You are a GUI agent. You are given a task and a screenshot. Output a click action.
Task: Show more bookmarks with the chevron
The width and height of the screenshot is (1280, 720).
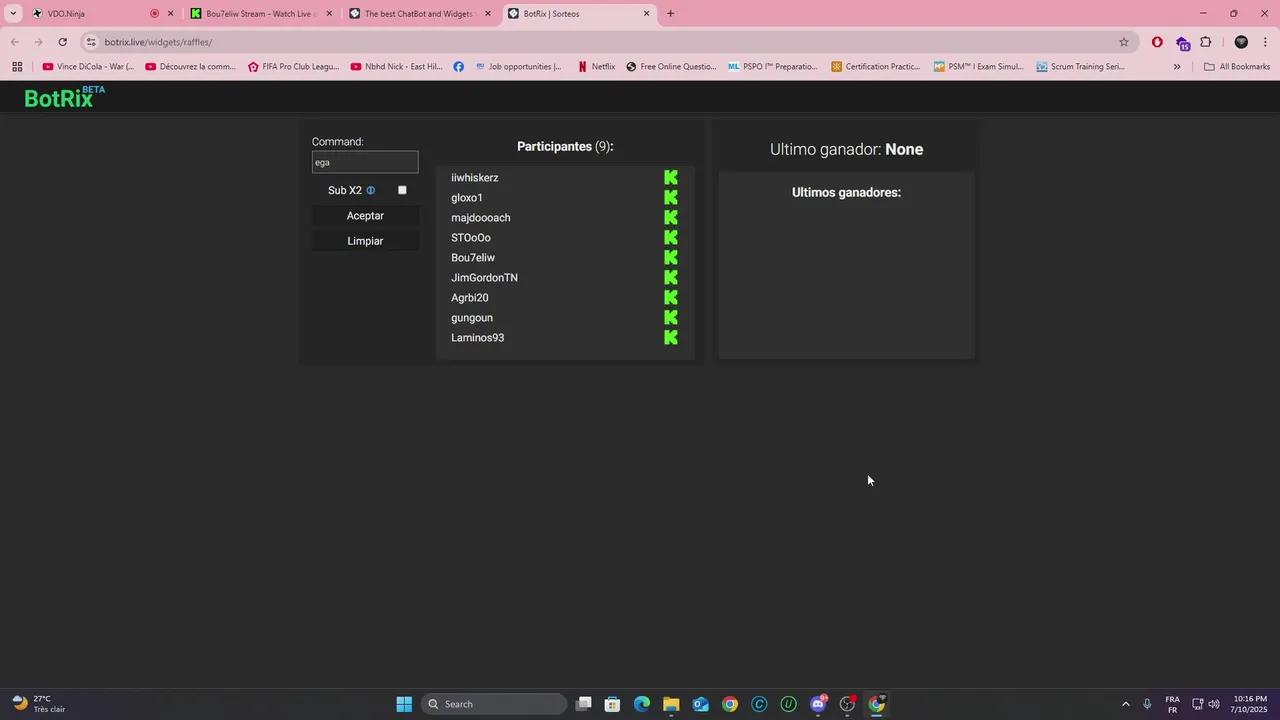[x=1177, y=67]
